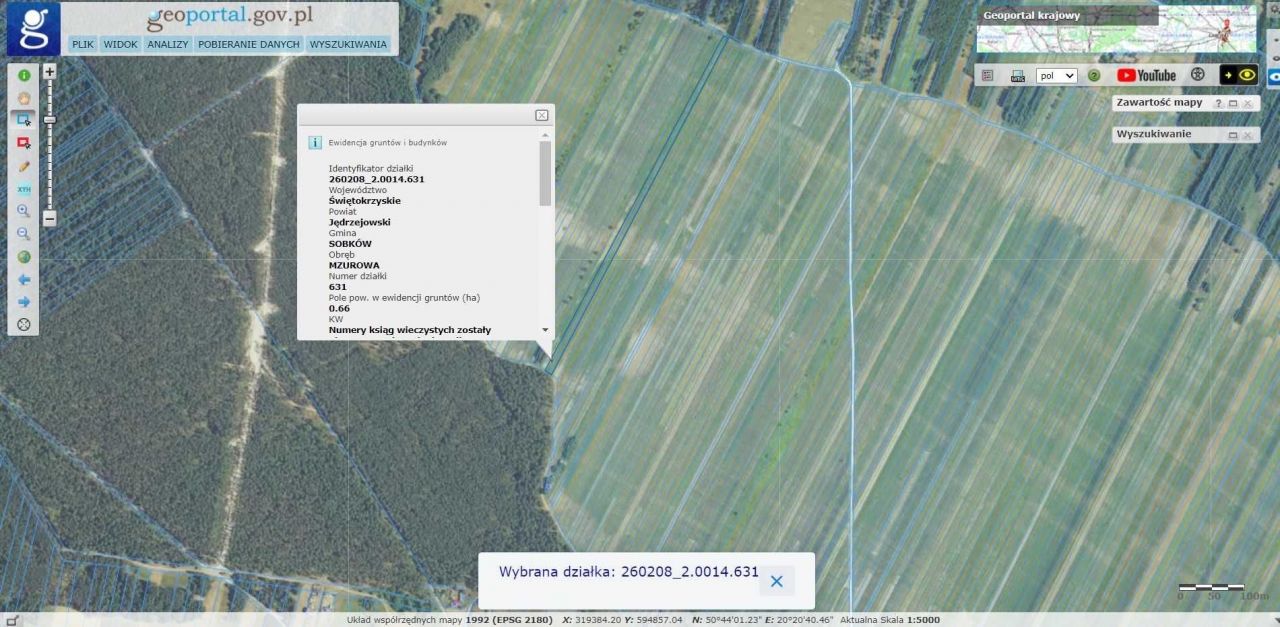Screen dimensions: 1280x627
Task: Open the YouTube link
Action: pyautogui.click(x=1146, y=75)
